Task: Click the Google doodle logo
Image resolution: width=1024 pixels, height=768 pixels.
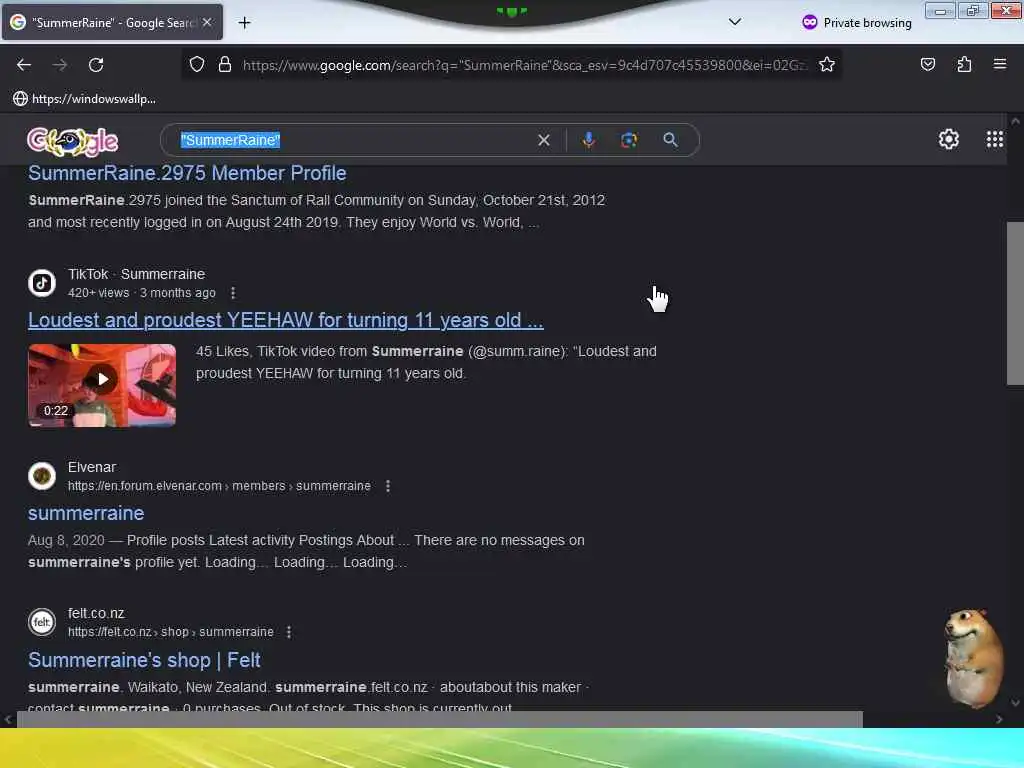Action: (72, 140)
